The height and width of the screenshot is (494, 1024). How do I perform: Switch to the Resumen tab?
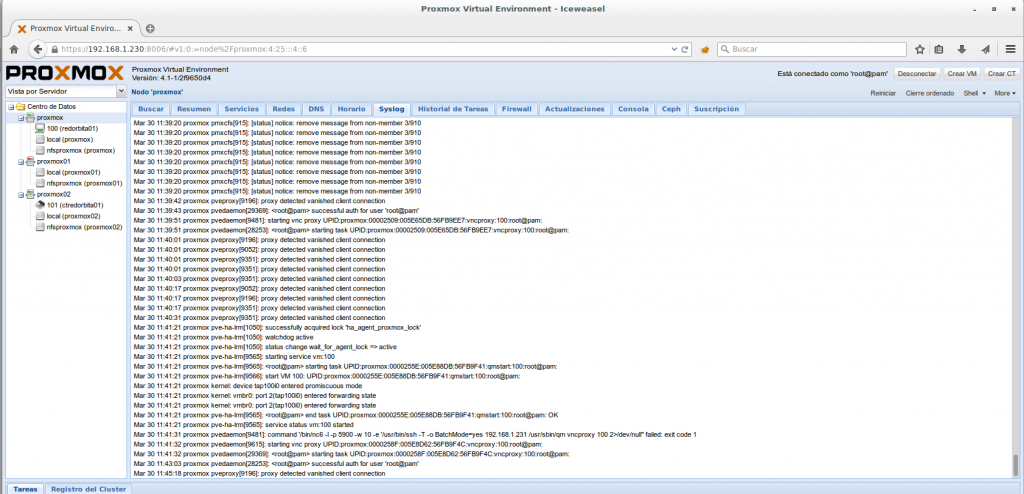click(193, 108)
